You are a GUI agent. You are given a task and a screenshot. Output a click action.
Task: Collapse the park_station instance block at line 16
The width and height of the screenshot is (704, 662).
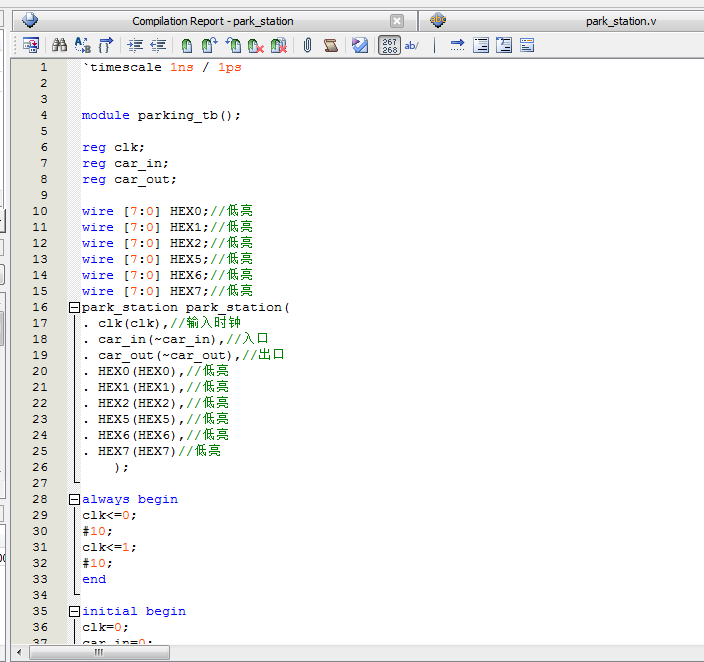click(74, 308)
